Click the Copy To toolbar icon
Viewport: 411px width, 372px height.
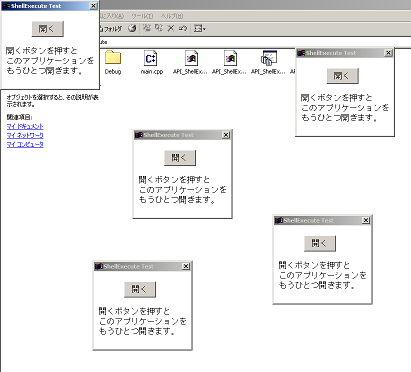(x=159, y=28)
